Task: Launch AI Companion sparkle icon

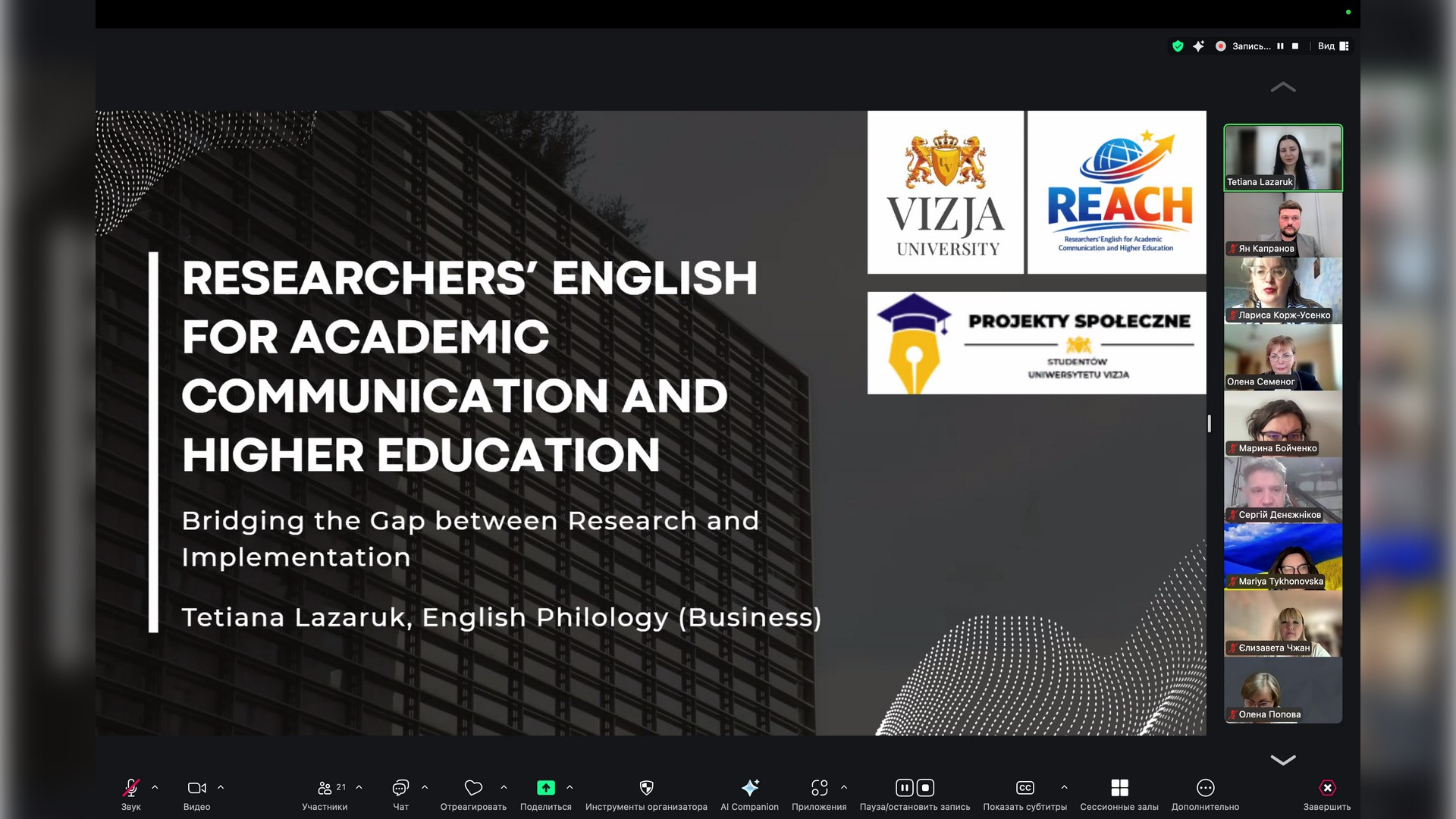Action: (750, 788)
